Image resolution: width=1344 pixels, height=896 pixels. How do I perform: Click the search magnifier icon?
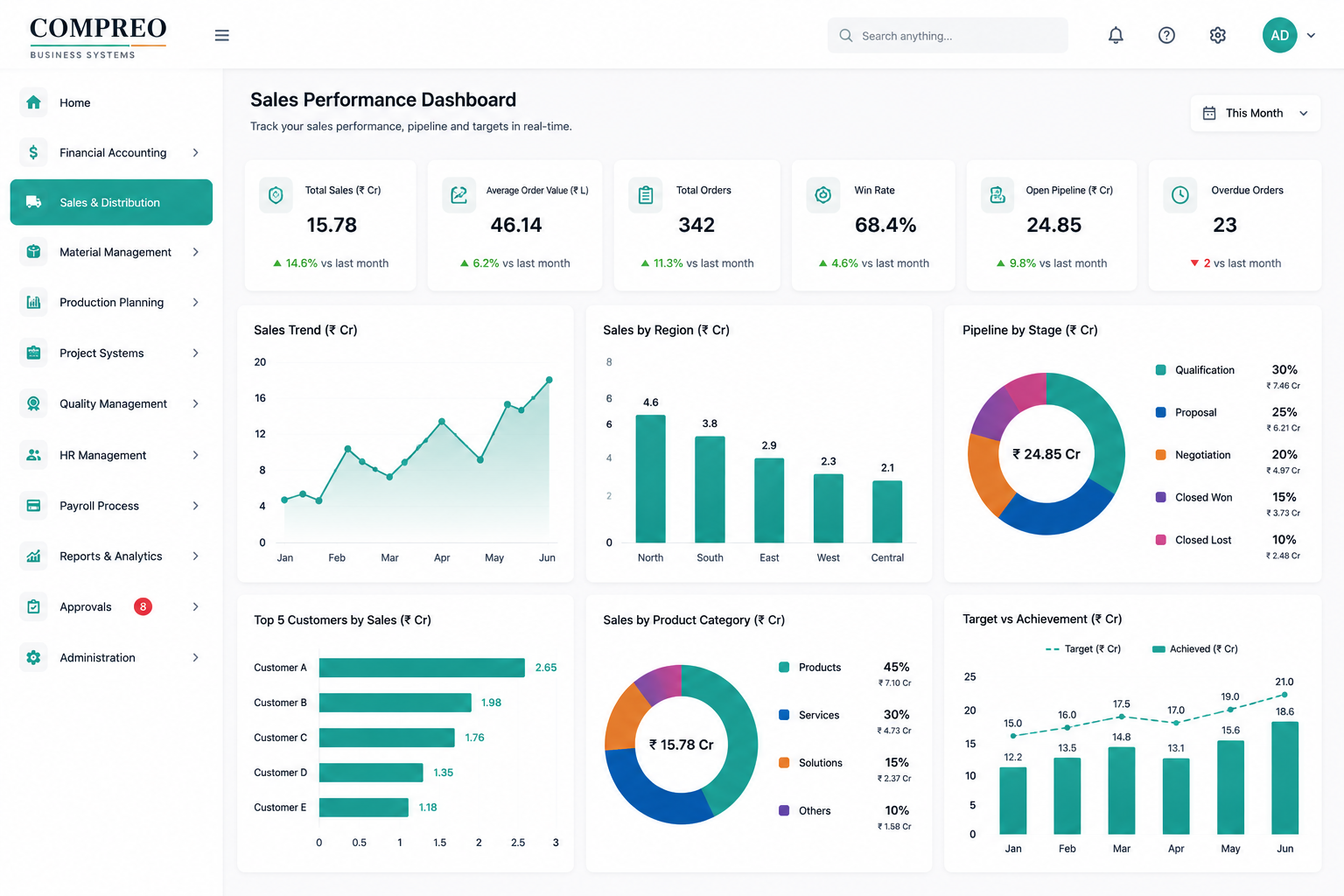point(845,36)
